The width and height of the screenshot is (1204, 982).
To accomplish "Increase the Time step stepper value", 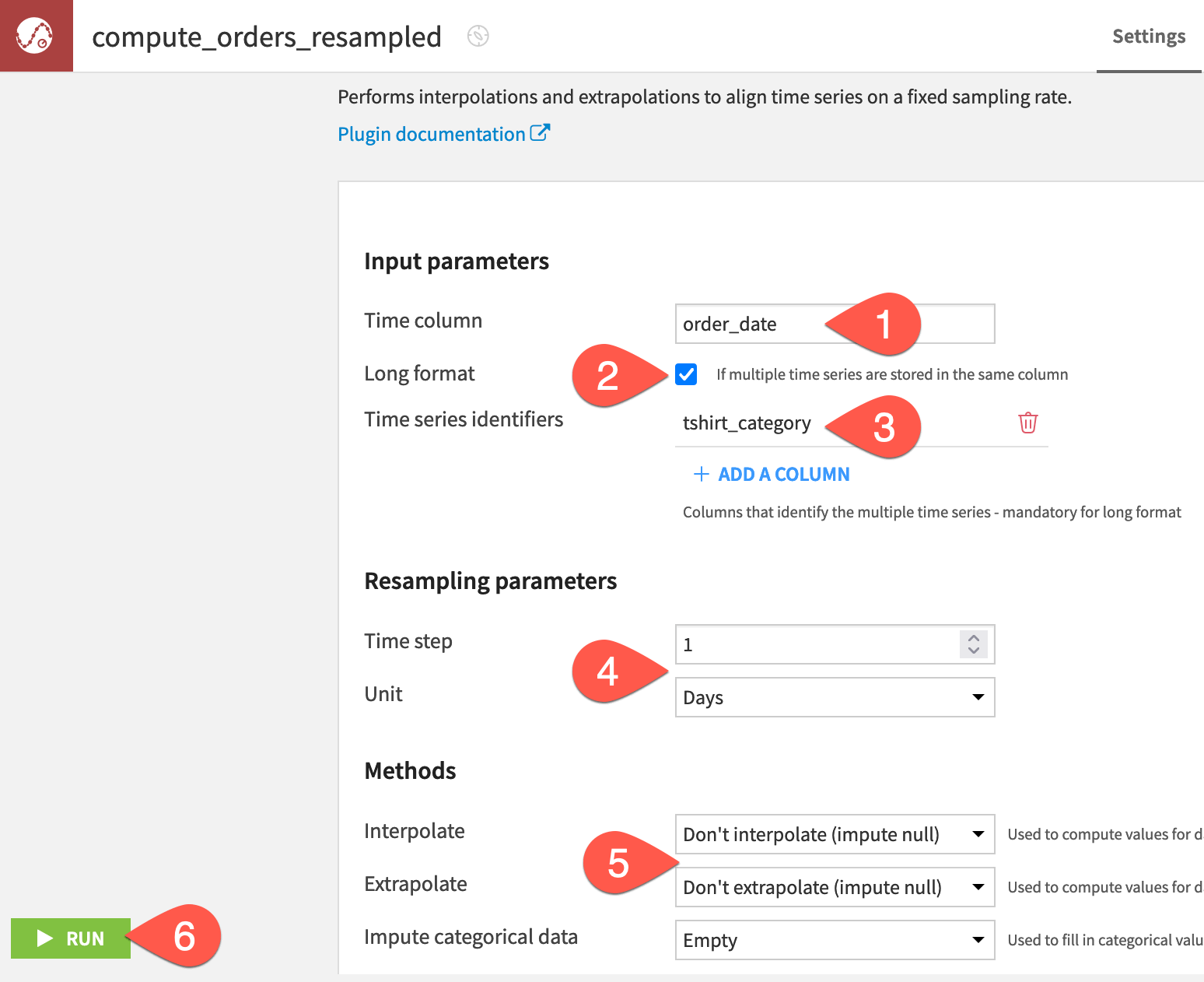I will [974, 638].
